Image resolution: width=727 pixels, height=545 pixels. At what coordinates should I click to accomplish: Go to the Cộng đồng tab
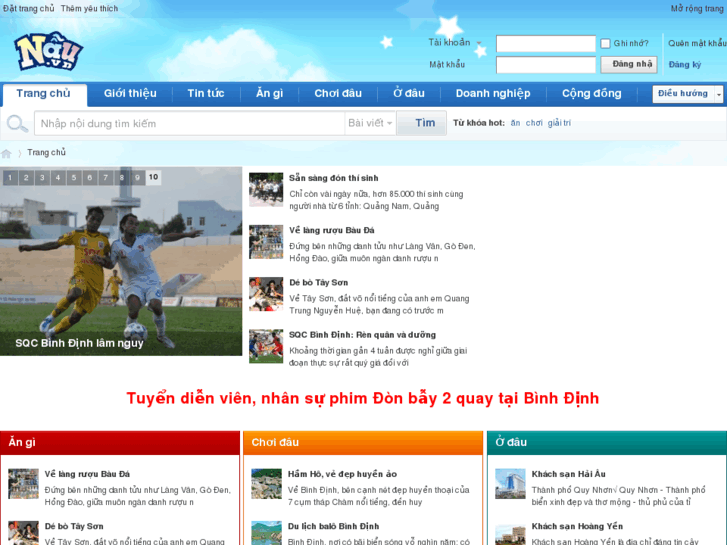coord(591,94)
